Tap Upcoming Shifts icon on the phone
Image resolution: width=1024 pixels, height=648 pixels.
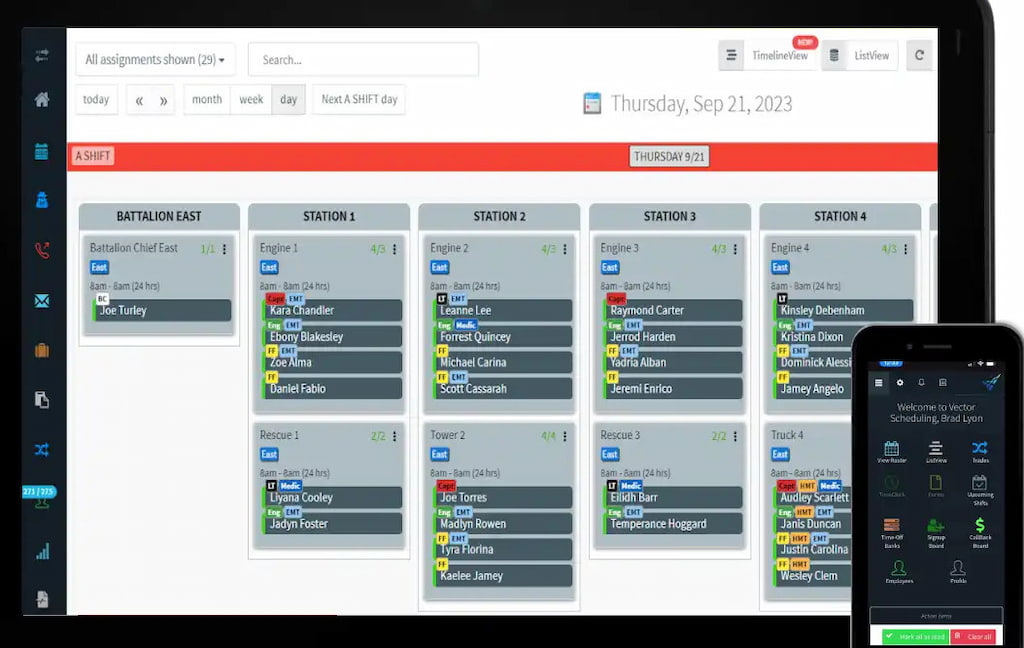(980, 489)
